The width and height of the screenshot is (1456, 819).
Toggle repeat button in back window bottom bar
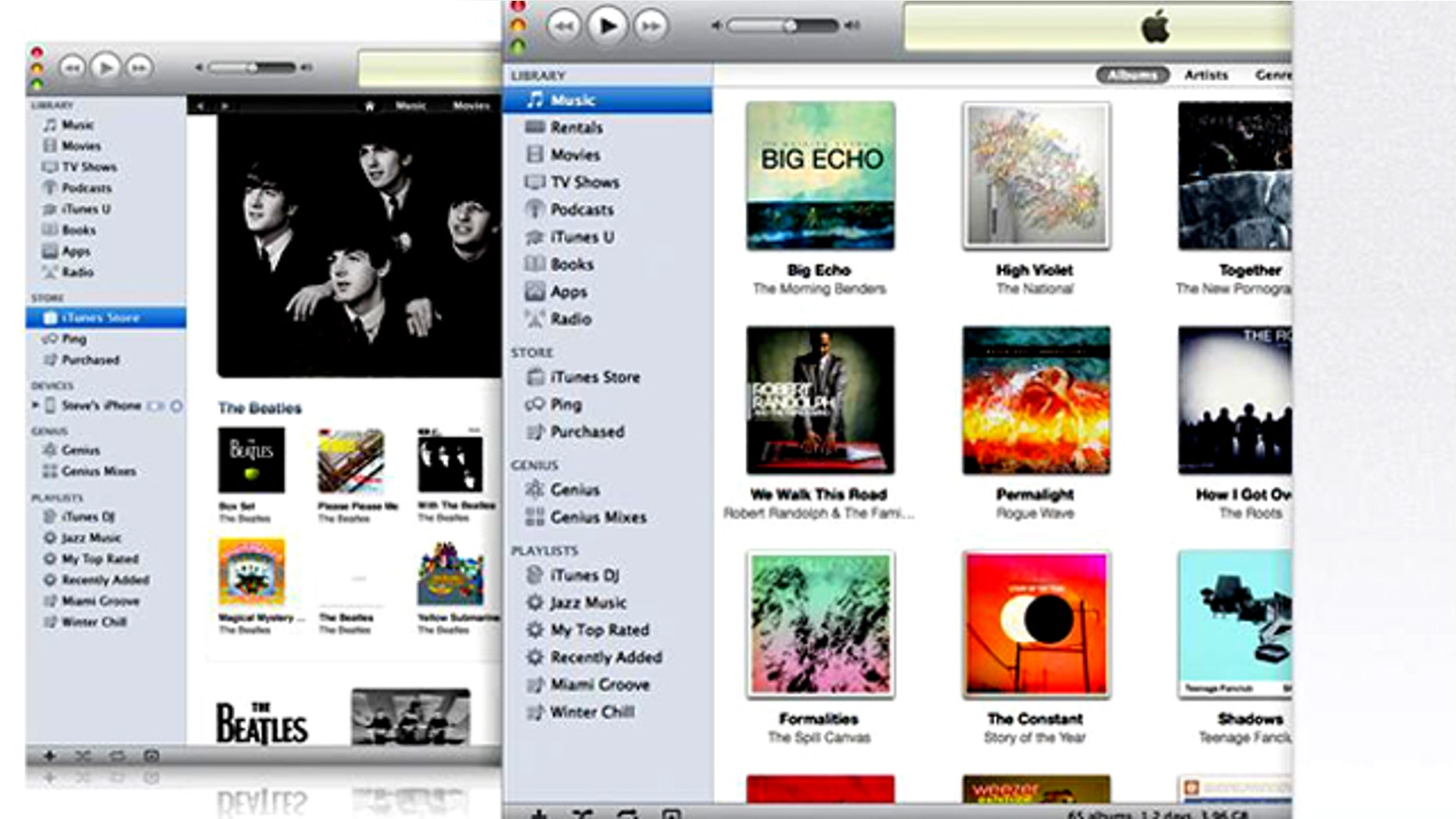[117, 756]
